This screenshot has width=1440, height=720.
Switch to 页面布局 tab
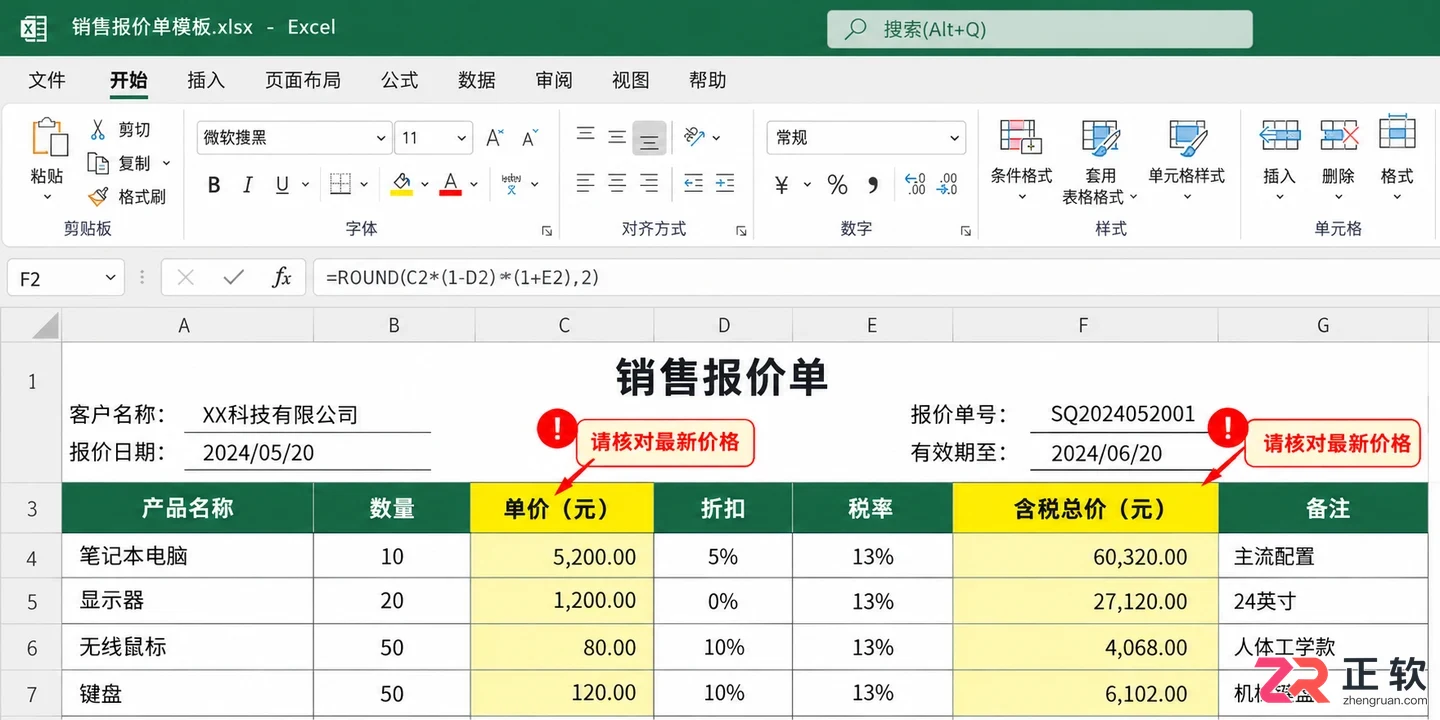point(303,80)
